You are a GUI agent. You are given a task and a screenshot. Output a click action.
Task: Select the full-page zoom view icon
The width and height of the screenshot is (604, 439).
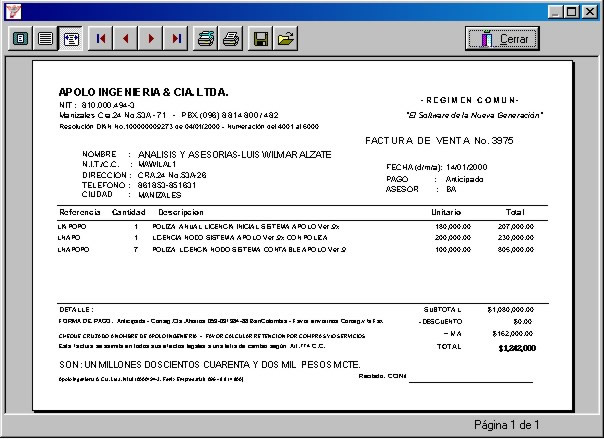pyautogui.click(x=20, y=39)
